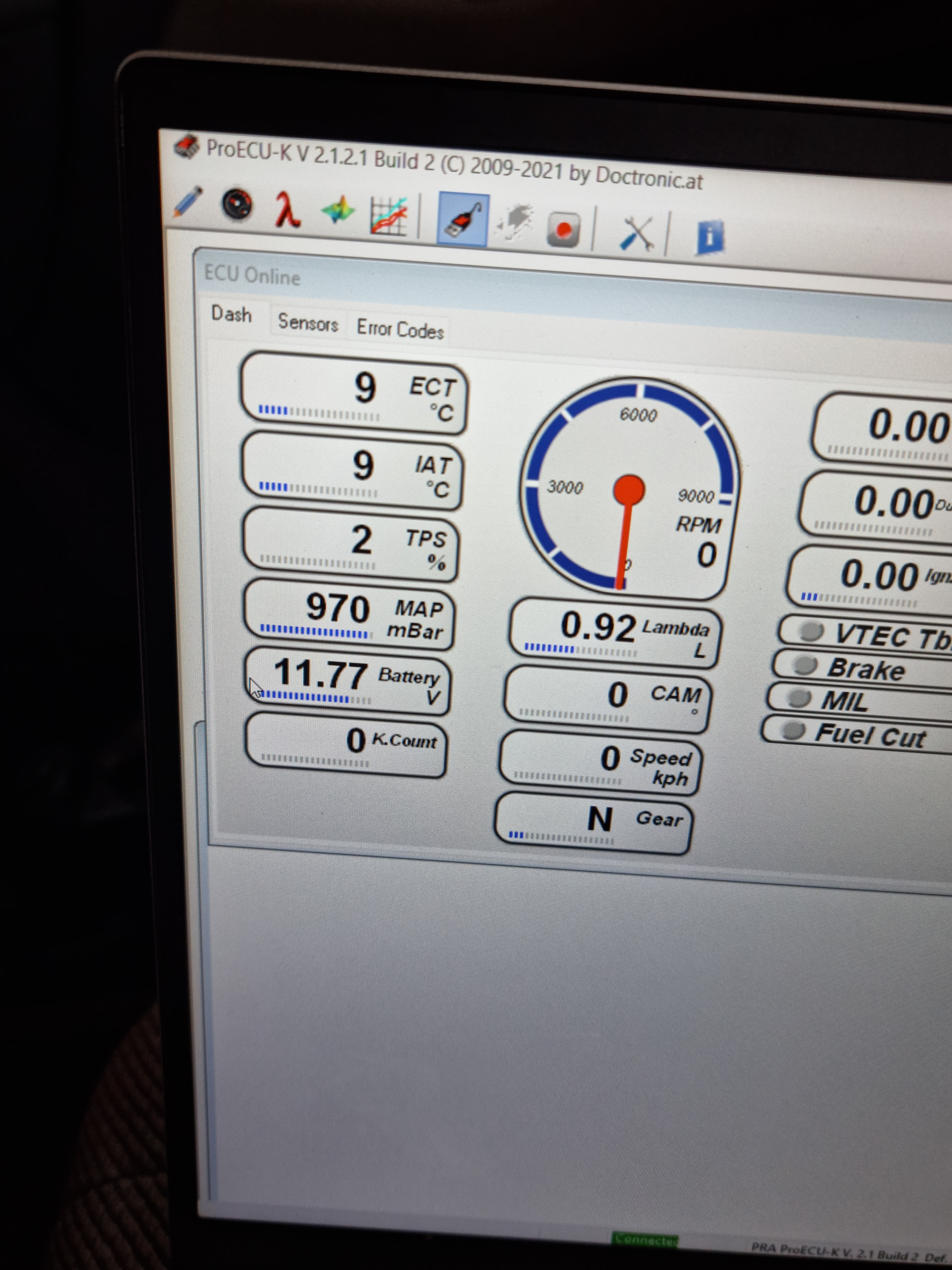Click the VTEC indicator light
The height and width of the screenshot is (1270, 952).
[x=812, y=631]
